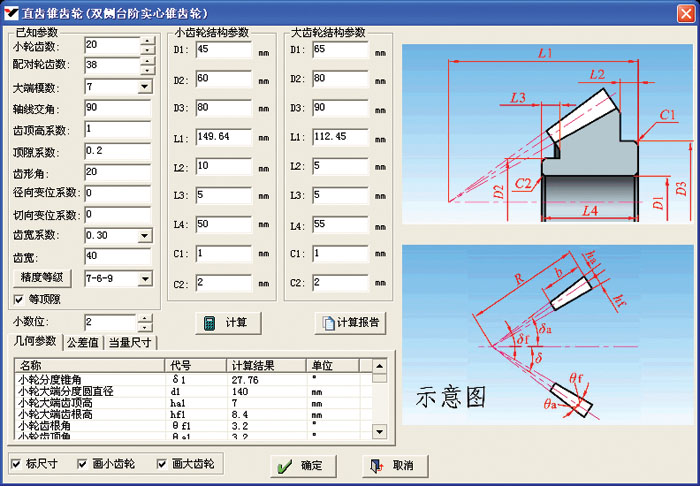The image size is (700, 486).
Task: Open the 当量尺寸 tab
Action: (x=130, y=343)
